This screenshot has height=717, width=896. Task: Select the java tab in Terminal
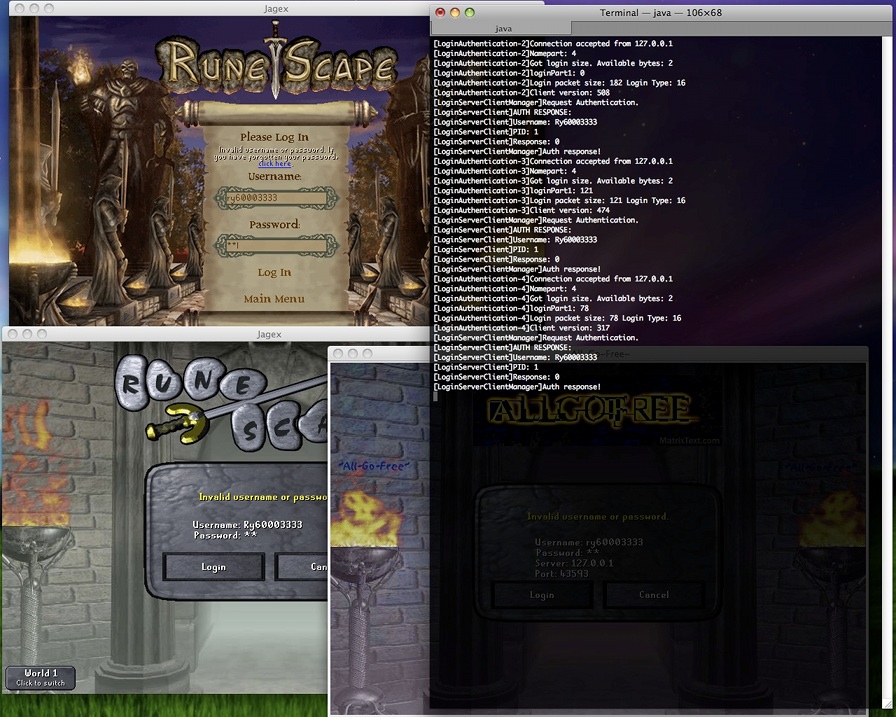503,29
